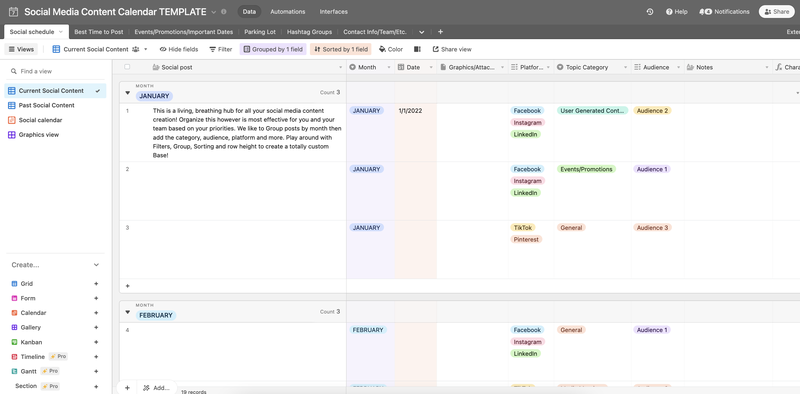
Task: Switch to the Hashtag Groups tab
Action: click(x=309, y=32)
